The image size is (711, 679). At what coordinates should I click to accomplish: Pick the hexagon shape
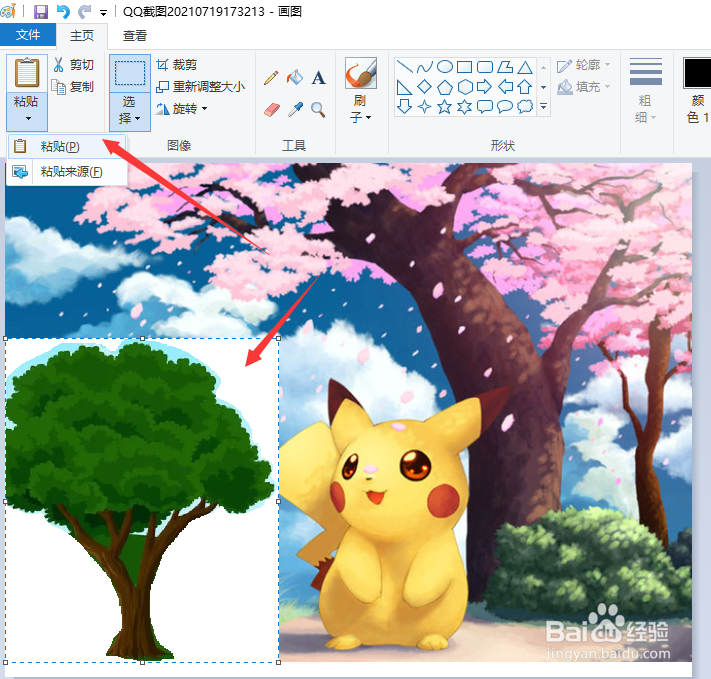click(464, 87)
